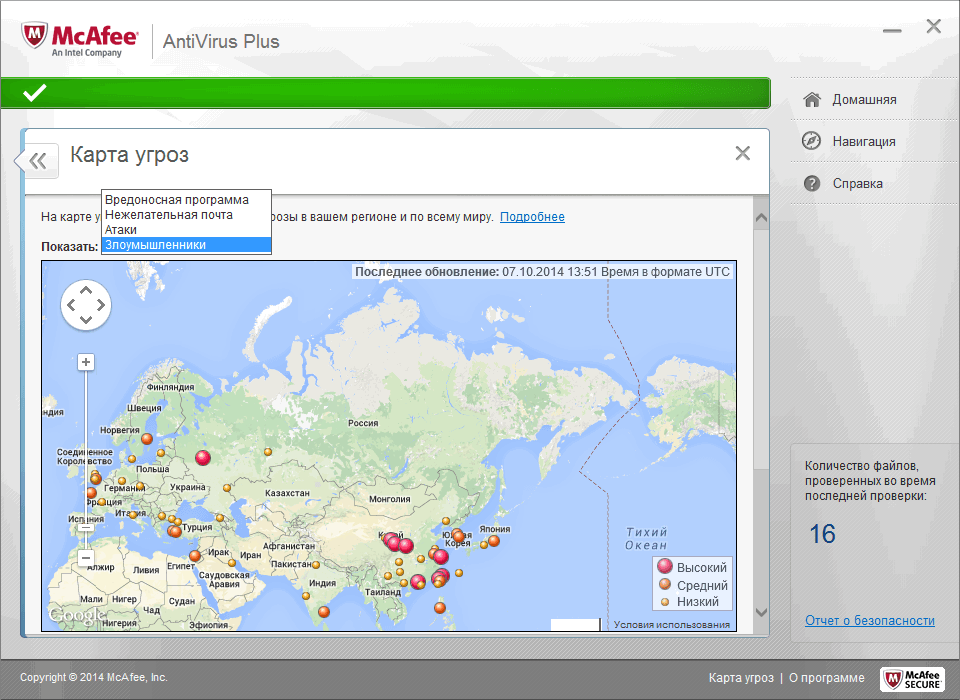Toggle the Высокий threat legend entry

(x=690, y=566)
